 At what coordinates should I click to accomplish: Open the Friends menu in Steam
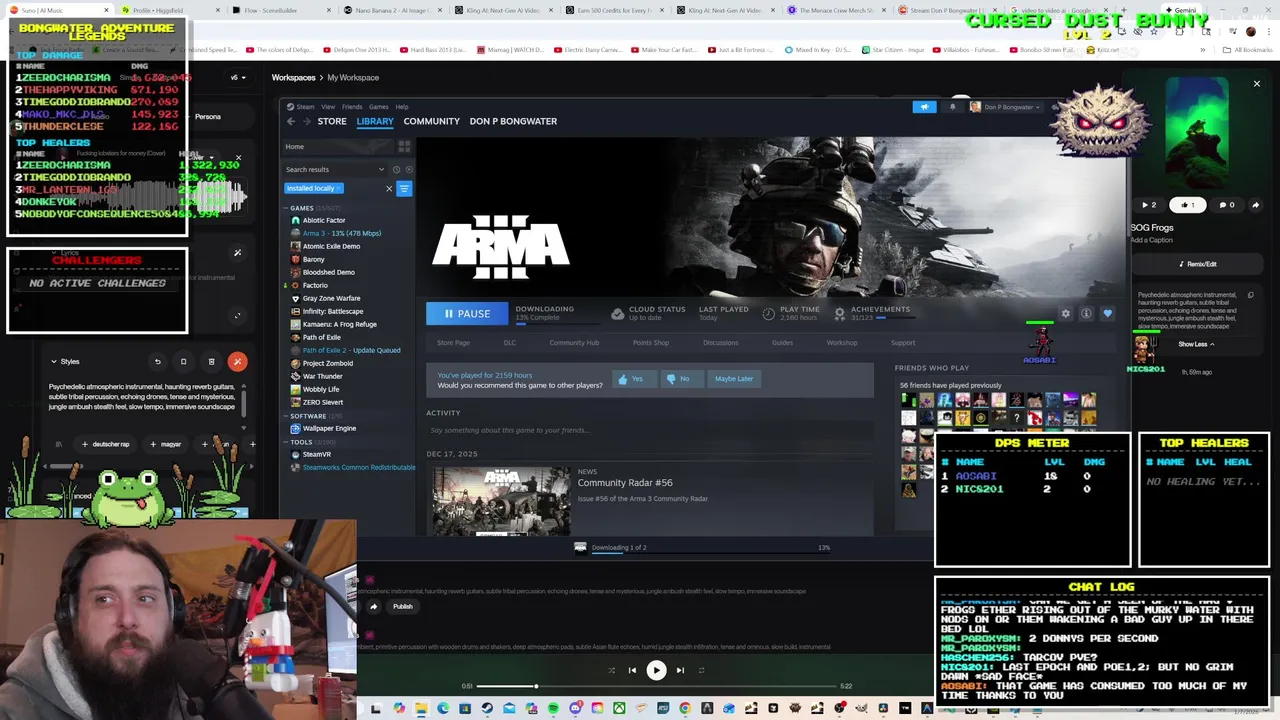click(x=352, y=107)
